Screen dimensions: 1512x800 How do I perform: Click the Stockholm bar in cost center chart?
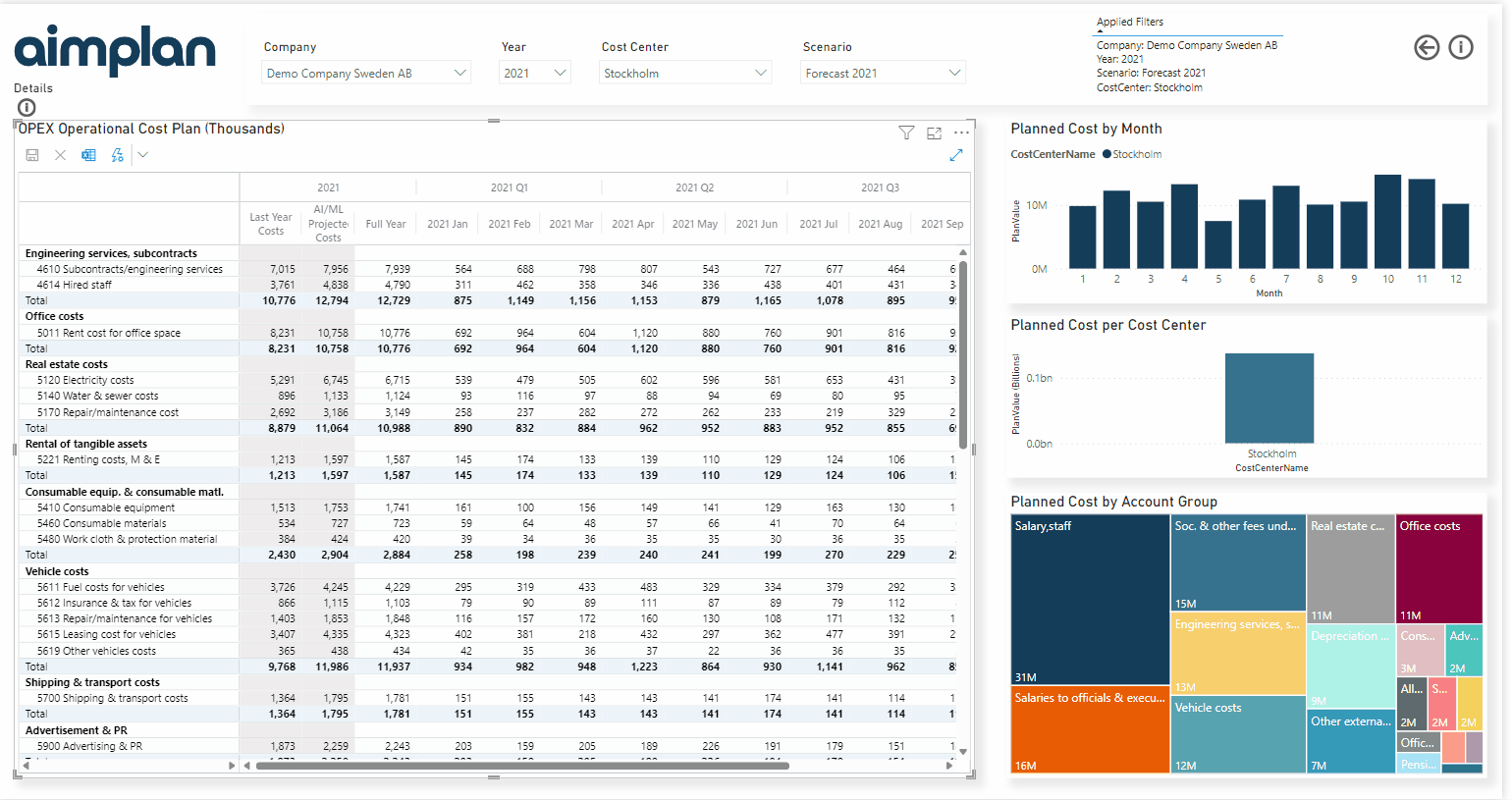[x=1269, y=399]
